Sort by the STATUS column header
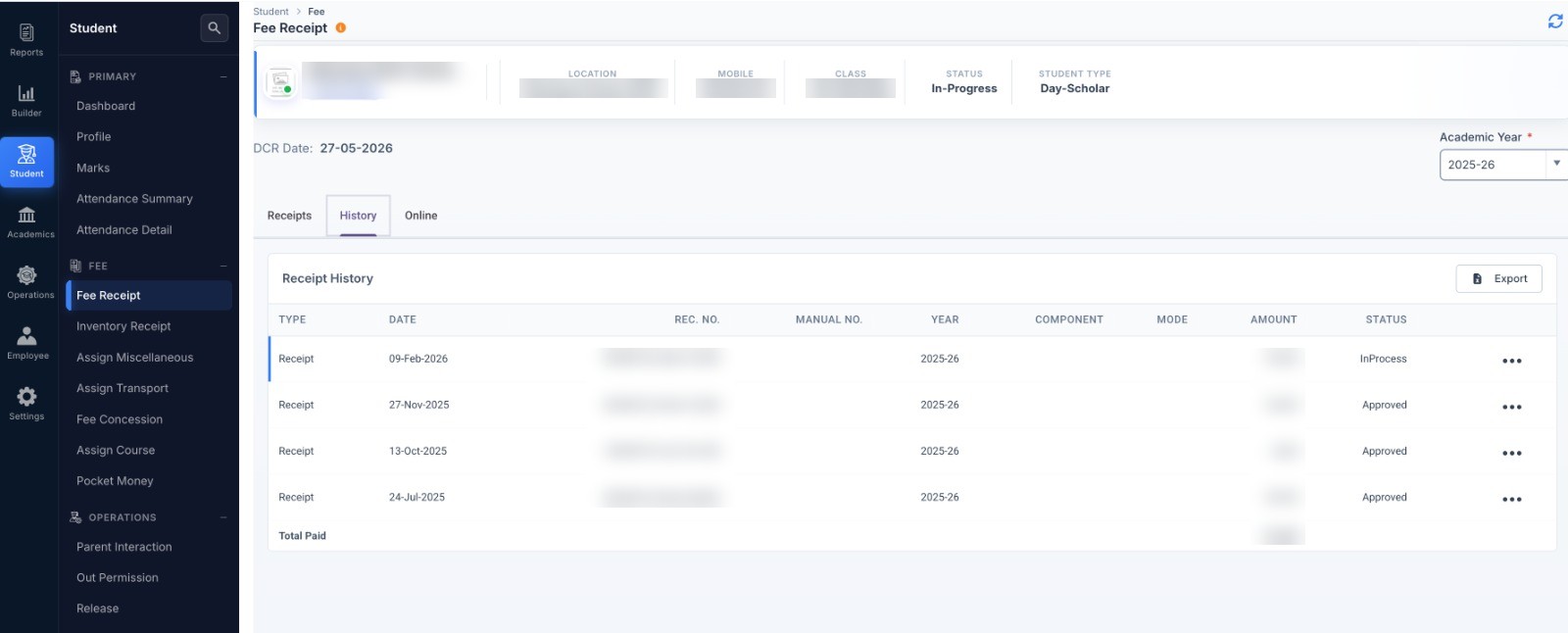The height and width of the screenshot is (633, 1568). coord(1386,319)
